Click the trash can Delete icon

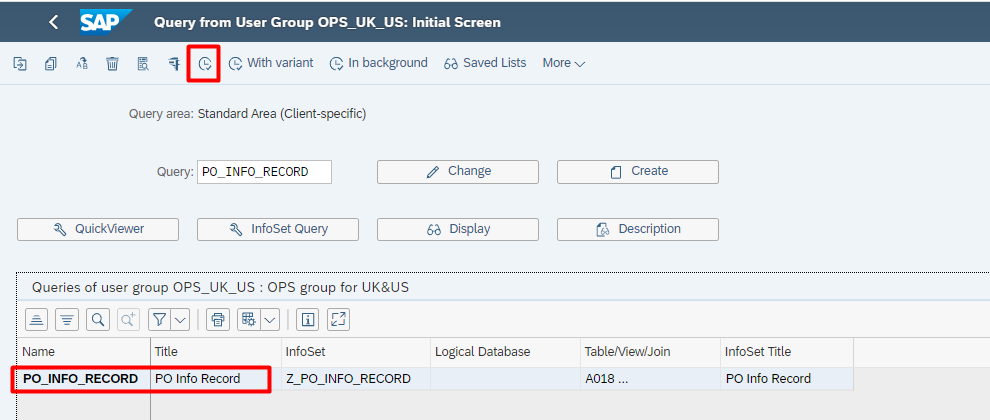112,63
